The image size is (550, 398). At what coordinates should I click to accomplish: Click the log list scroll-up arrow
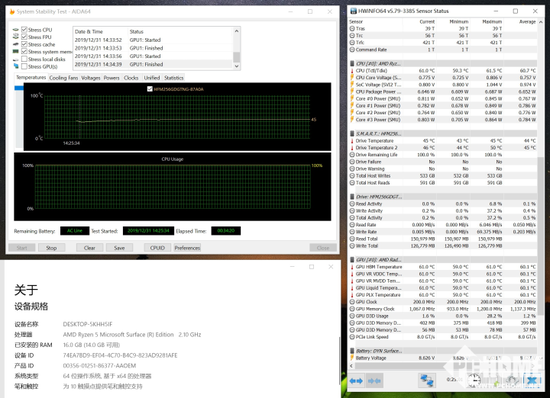236,31
